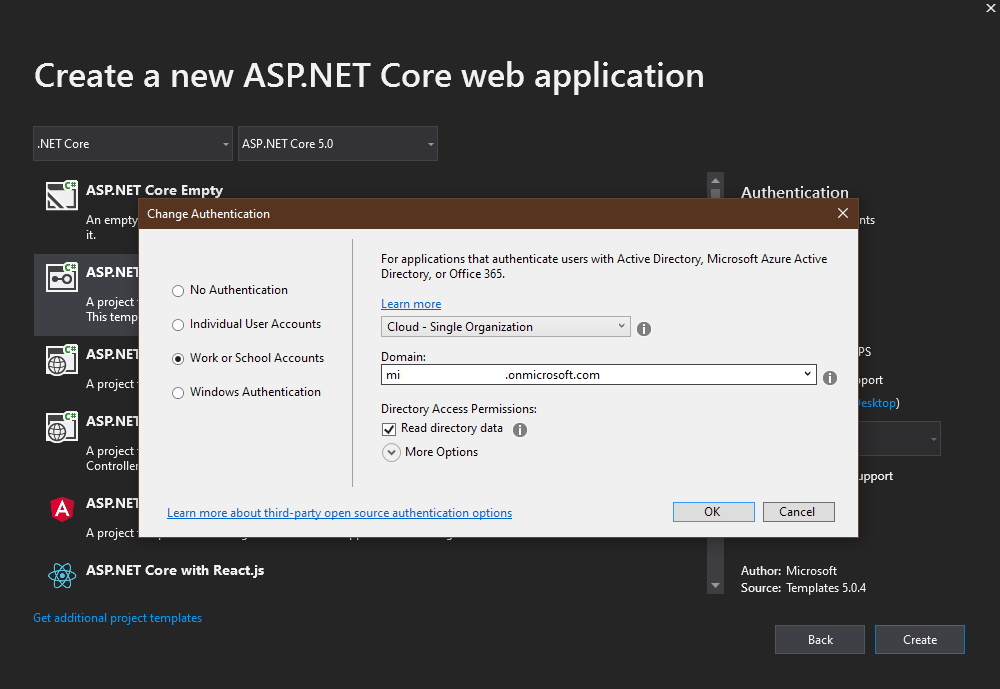This screenshot has width=1000, height=689.
Task: Click info icon next to Read directory data
Action: [520, 430]
